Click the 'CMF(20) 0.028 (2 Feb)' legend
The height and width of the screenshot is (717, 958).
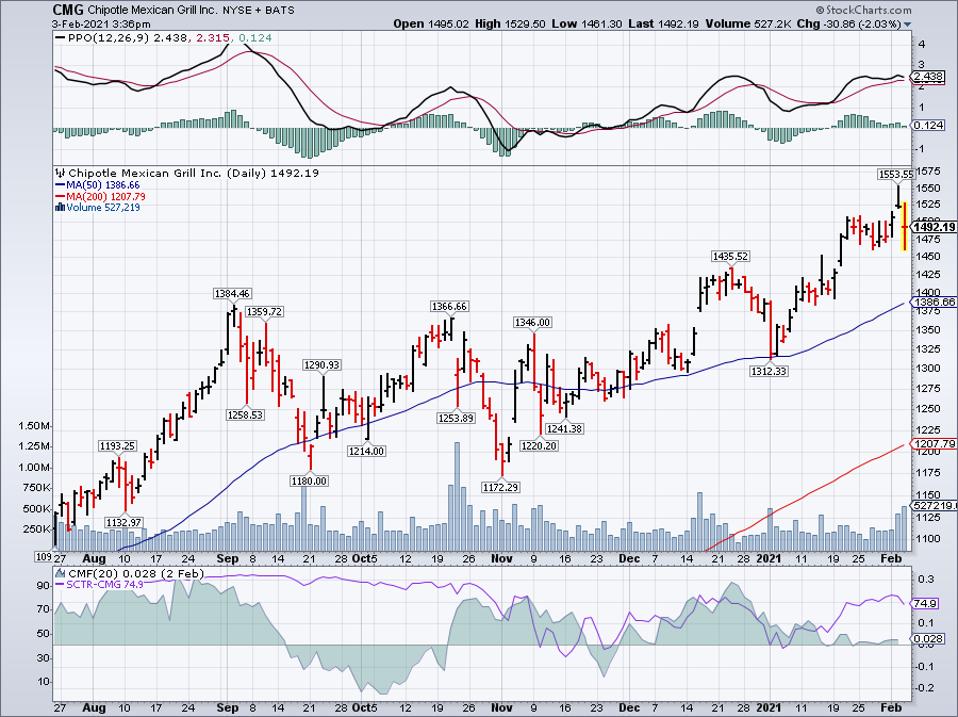pos(136,573)
